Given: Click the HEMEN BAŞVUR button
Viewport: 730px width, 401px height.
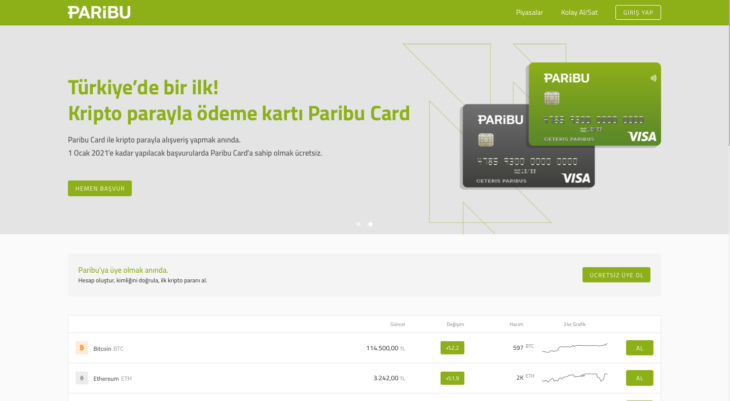Looking at the screenshot, I should pos(100,188).
